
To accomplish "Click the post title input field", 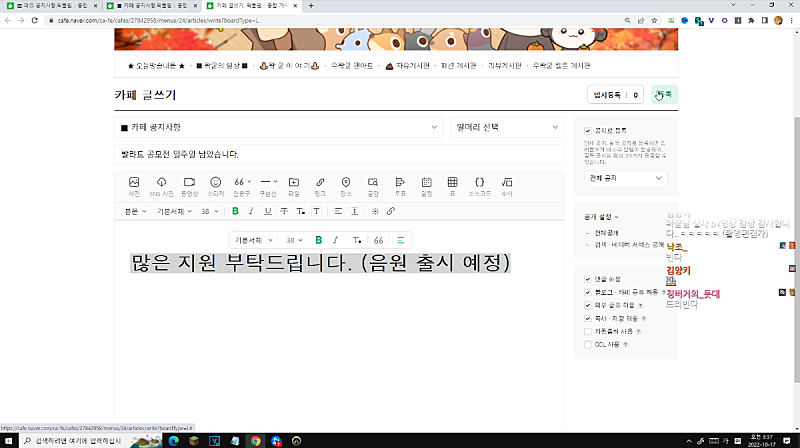I will 340,154.
